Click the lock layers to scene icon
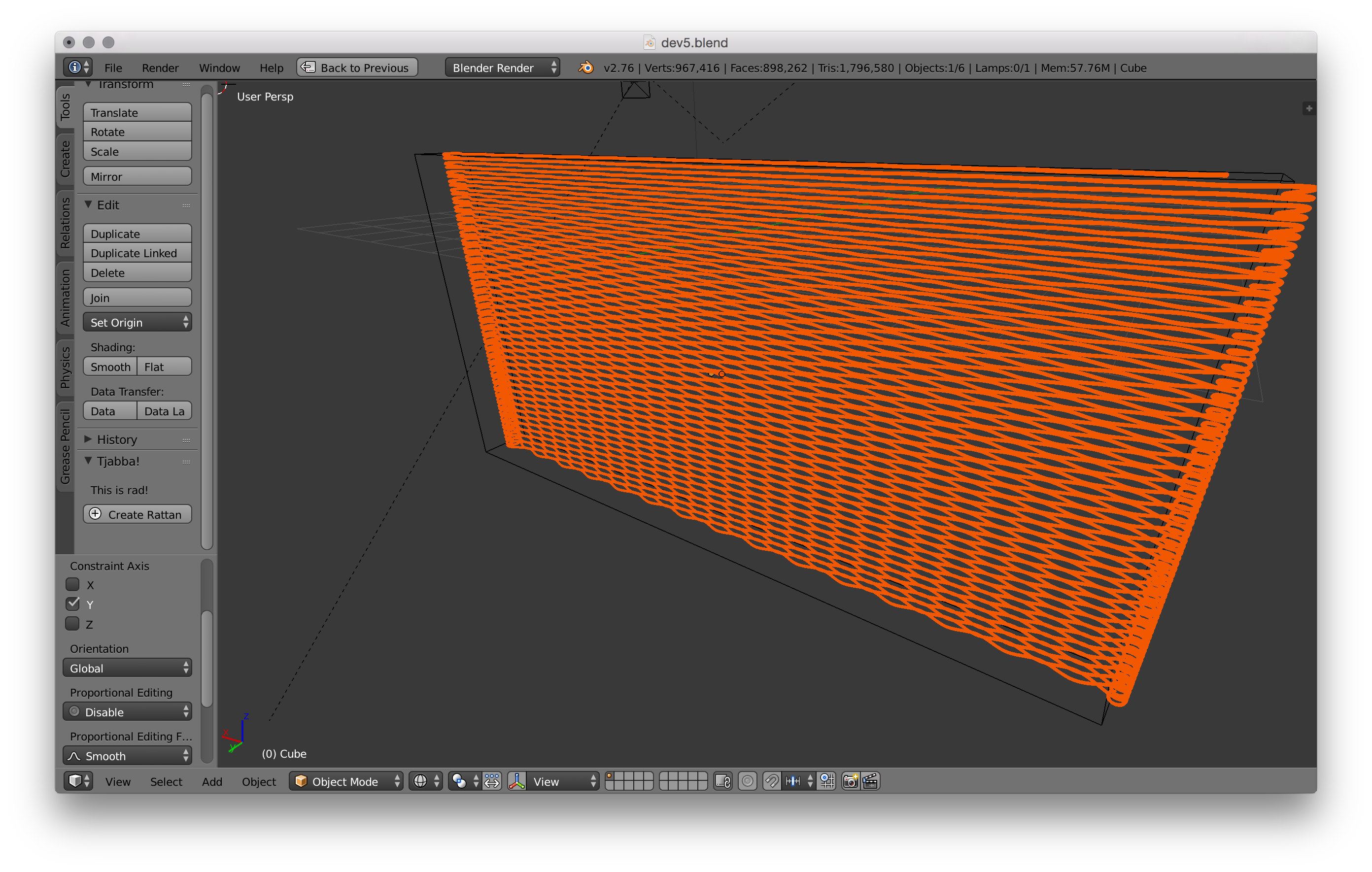The width and height of the screenshot is (1372, 872). (x=723, y=781)
